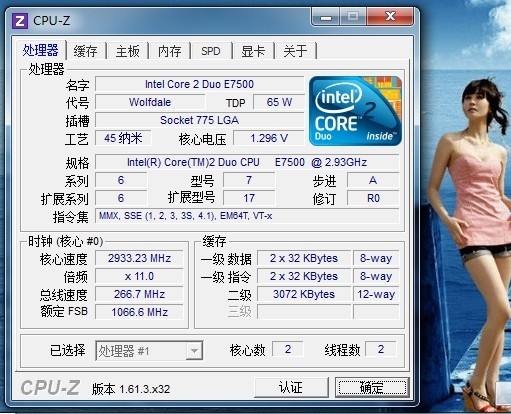Click the 1.296 V core voltage value
The height and width of the screenshot is (414, 511).
tap(269, 138)
